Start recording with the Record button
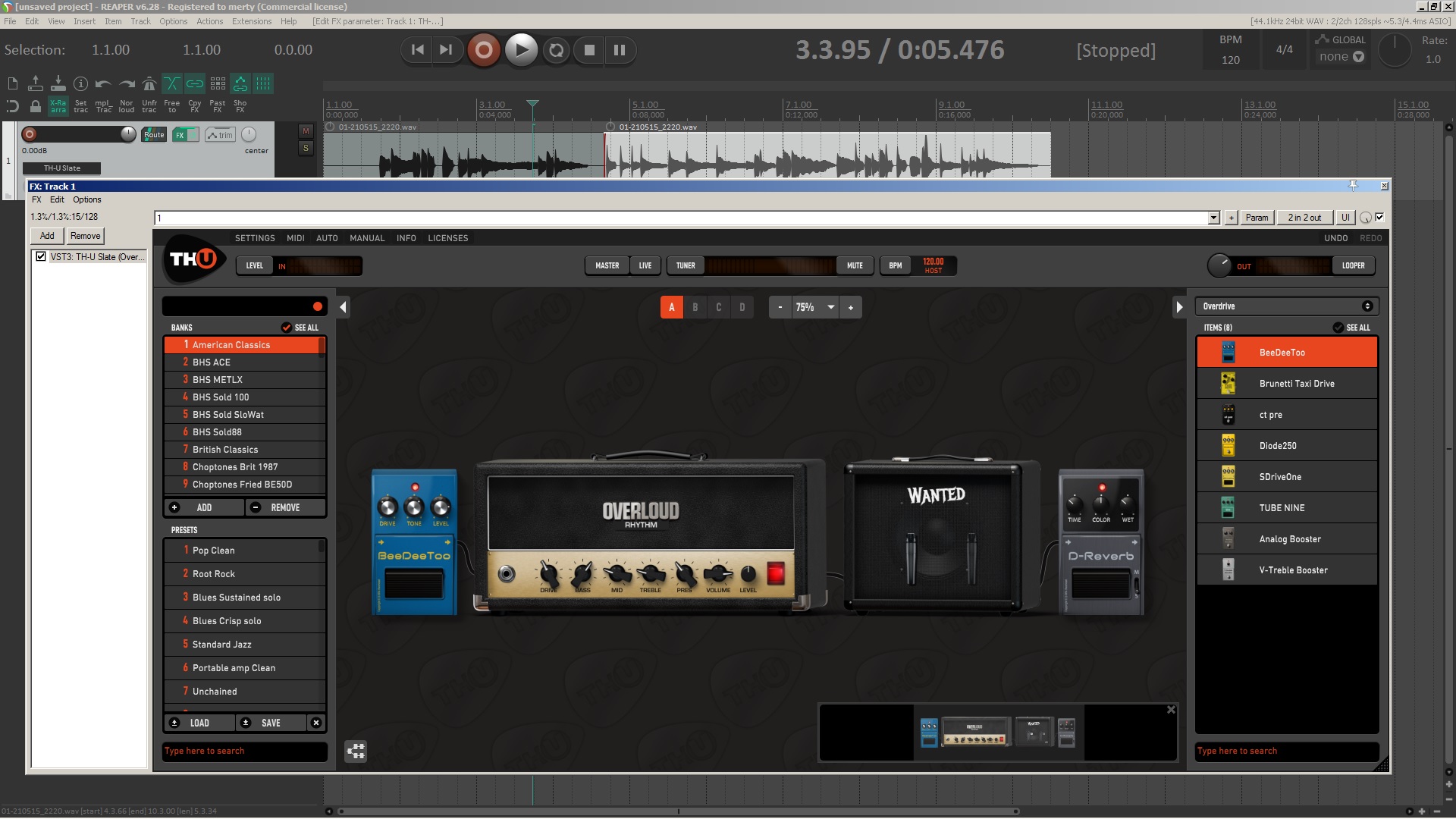This screenshot has width=1456, height=819. 483,50
